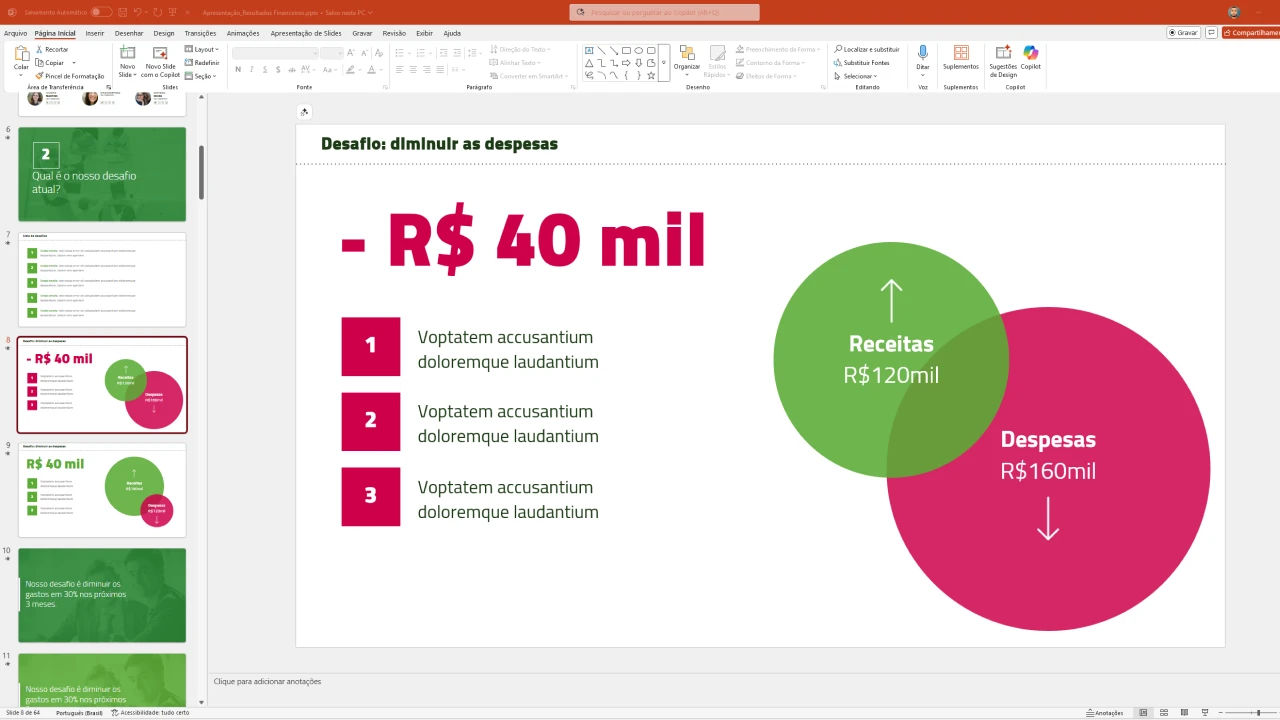Click the Localizar e substituir button
Viewport: 1280px width, 720px height.
point(866,49)
